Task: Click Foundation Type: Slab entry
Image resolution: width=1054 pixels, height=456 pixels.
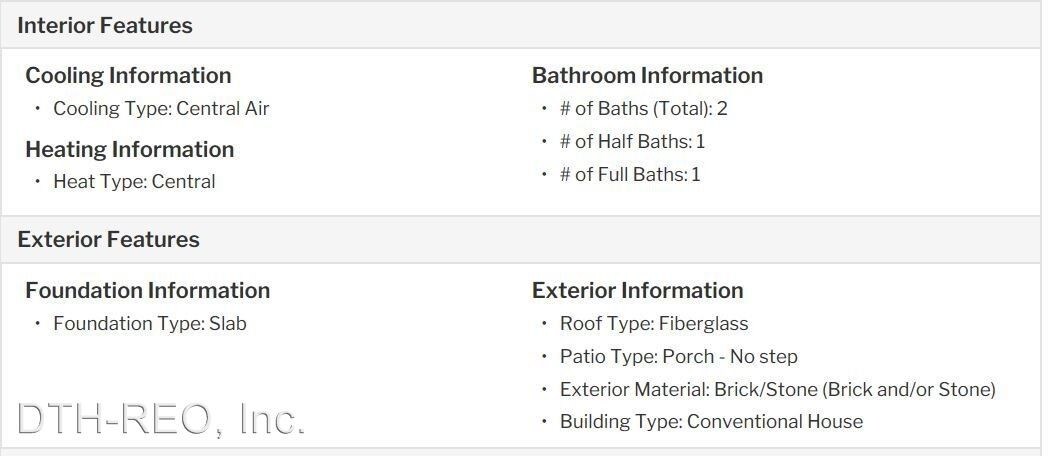Action: click(150, 324)
